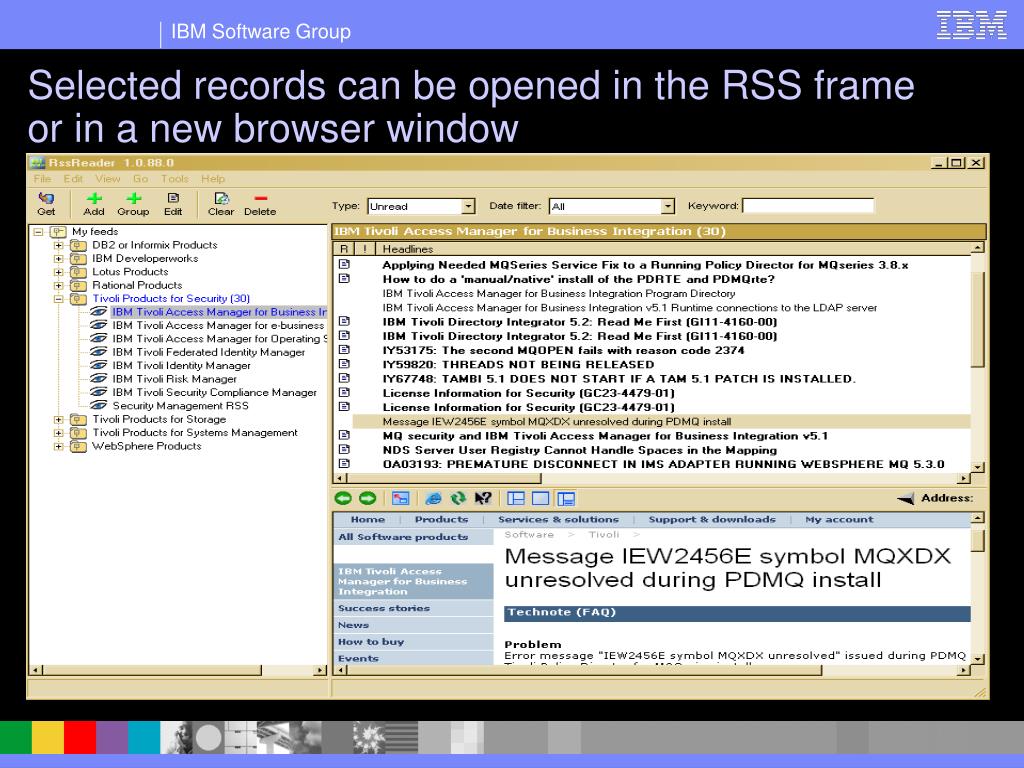Click the document icon beside NDS Server headline
Image resolution: width=1024 pixels, height=768 pixels.
(344, 449)
